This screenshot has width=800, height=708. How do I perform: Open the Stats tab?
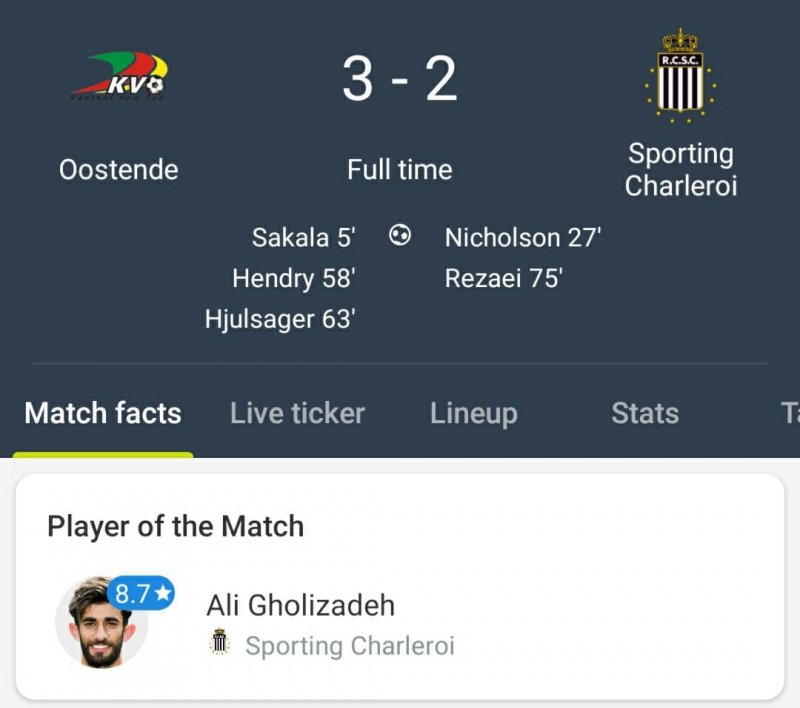(x=645, y=413)
